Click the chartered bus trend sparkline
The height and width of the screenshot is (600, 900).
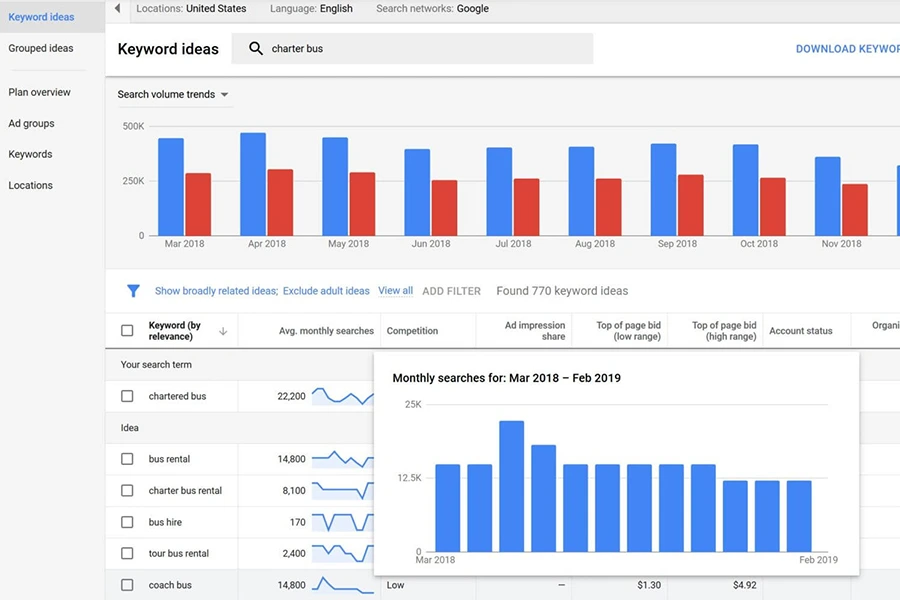coord(342,396)
